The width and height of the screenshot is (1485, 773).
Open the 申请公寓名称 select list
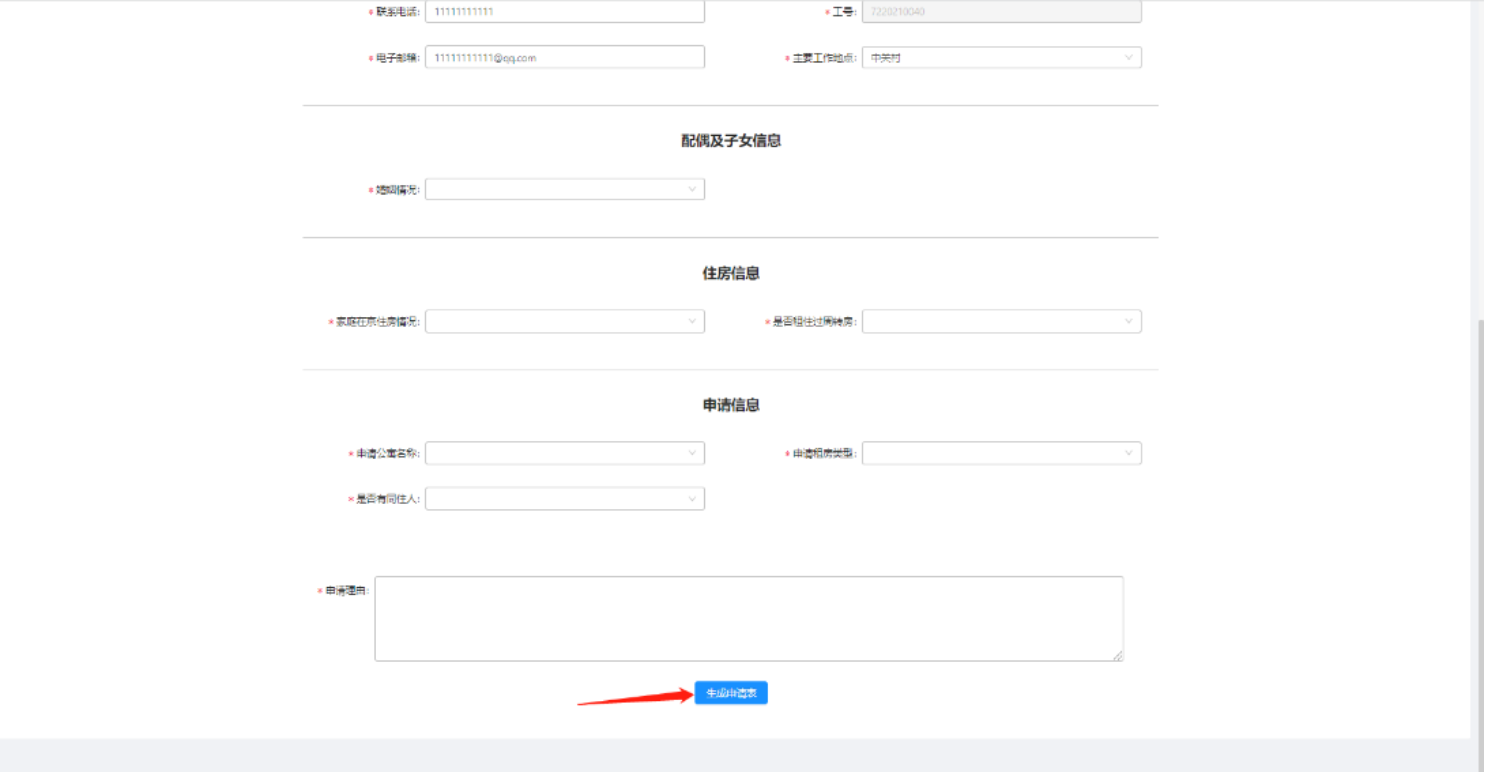pos(555,454)
